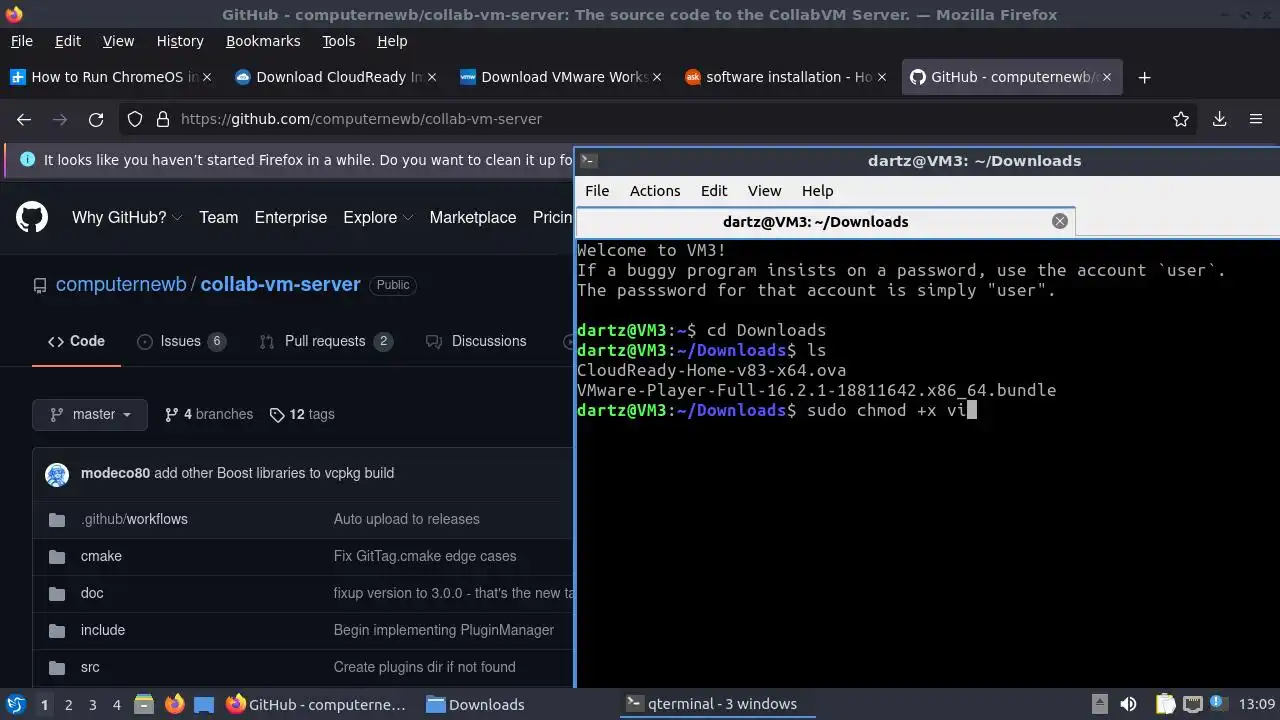Open Firefox Bookmarks menu
Image resolution: width=1280 pixels, height=720 pixels.
coord(263,41)
